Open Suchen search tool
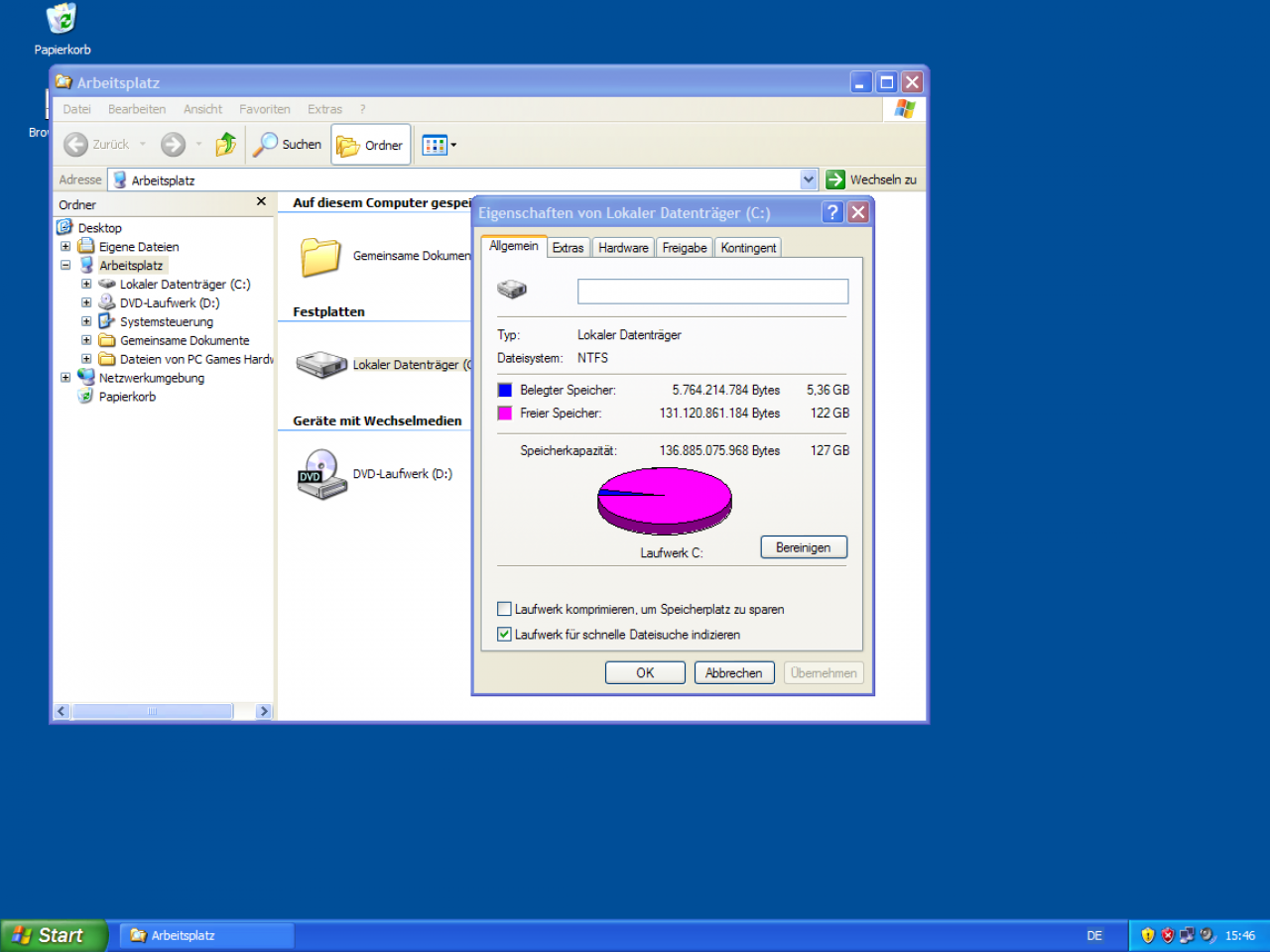Screen dimensions: 1270x952 tap(288, 145)
